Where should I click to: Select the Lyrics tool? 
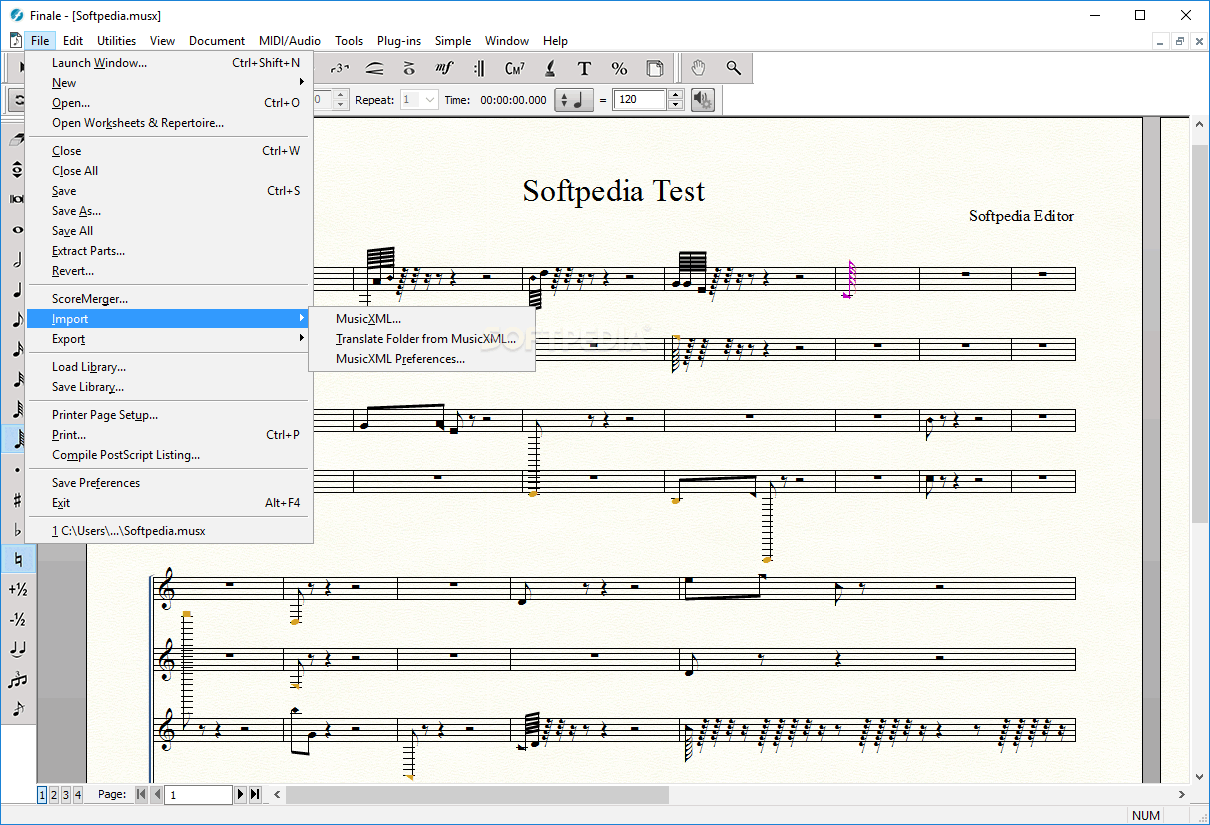550,68
